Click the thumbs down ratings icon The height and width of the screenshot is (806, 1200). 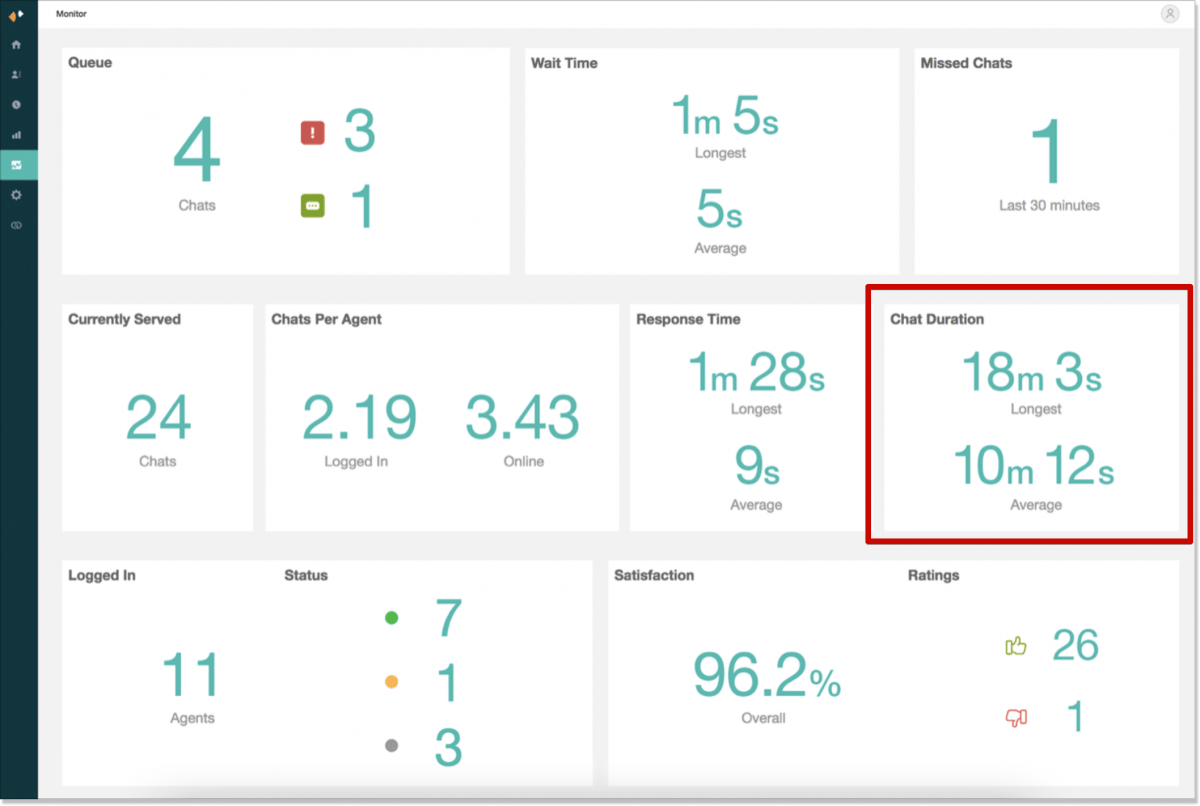(1016, 718)
